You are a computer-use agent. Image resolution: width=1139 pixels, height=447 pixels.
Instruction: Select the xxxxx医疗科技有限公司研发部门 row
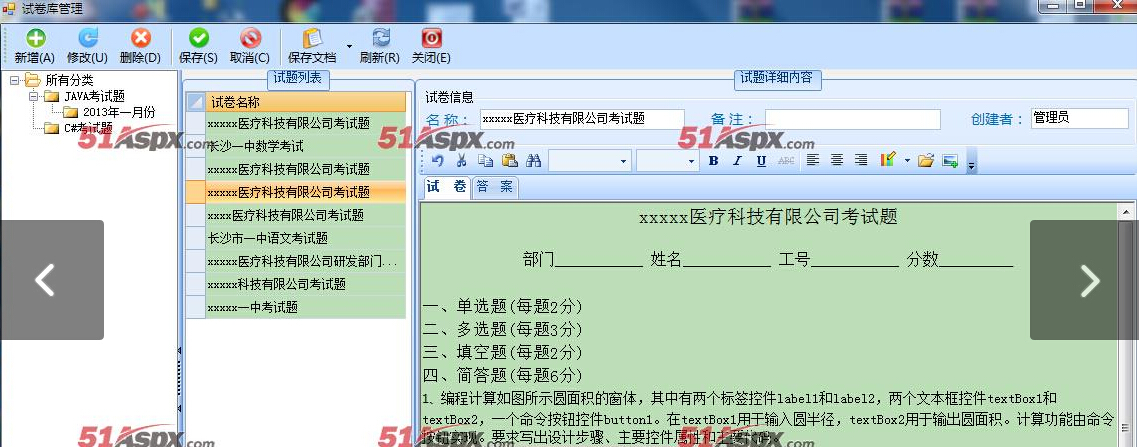click(x=306, y=261)
